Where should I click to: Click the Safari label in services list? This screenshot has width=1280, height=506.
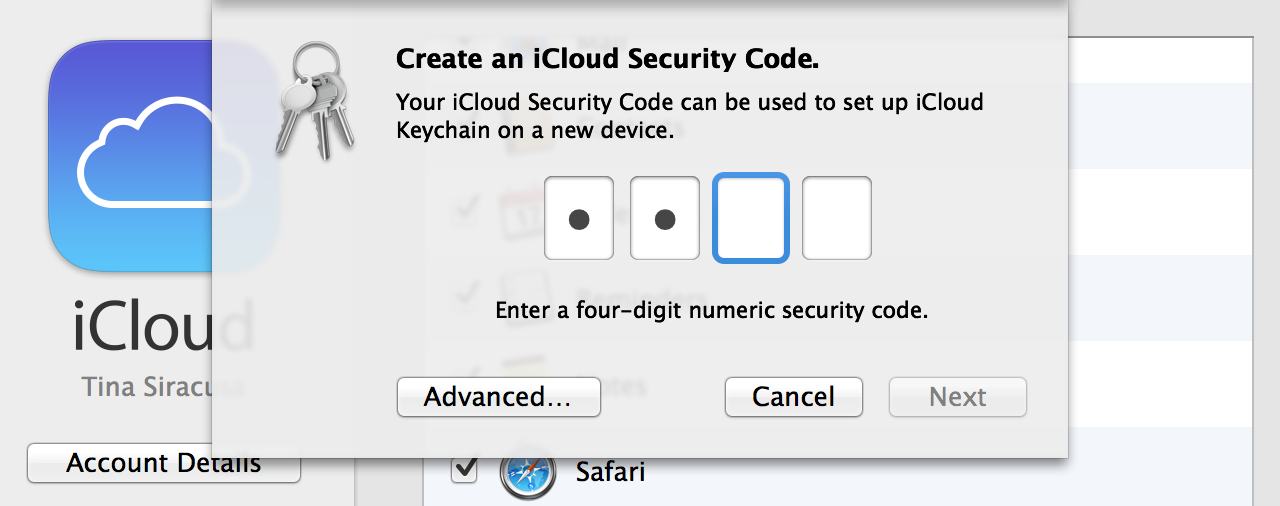(610, 472)
